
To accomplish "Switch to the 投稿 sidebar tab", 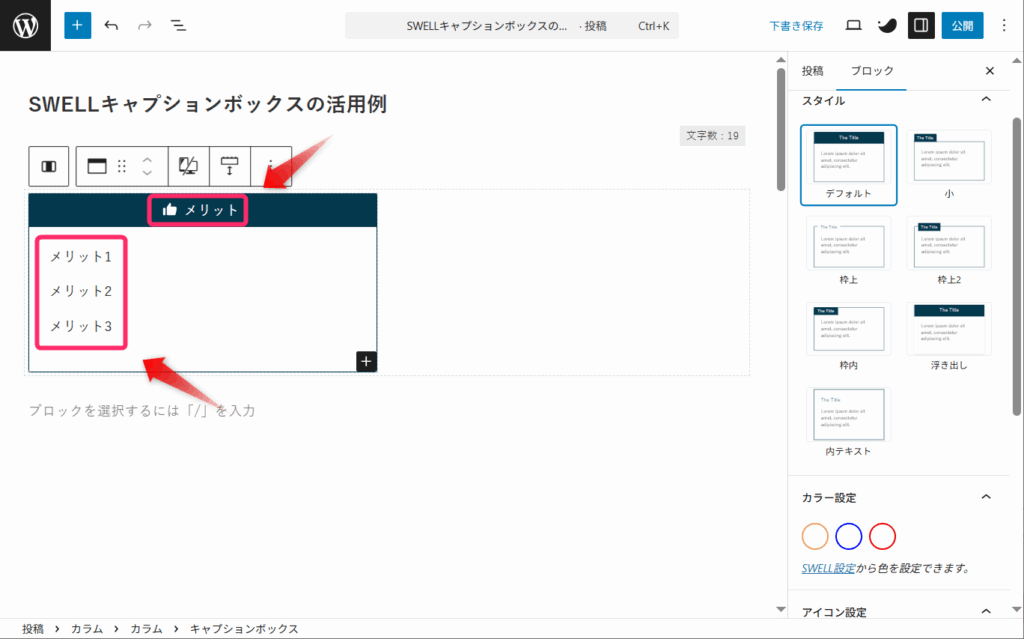I will (812, 71).
